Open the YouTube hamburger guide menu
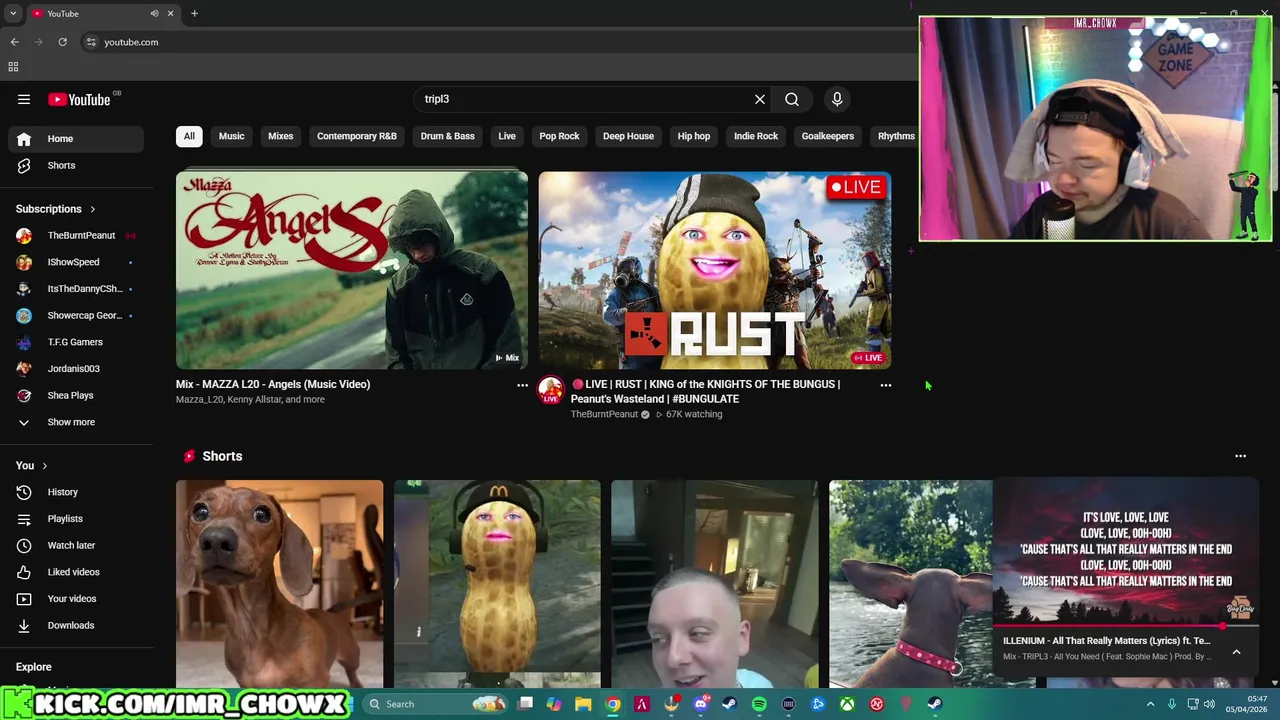This screenshot has height=720, width=1280. (24, 99)
